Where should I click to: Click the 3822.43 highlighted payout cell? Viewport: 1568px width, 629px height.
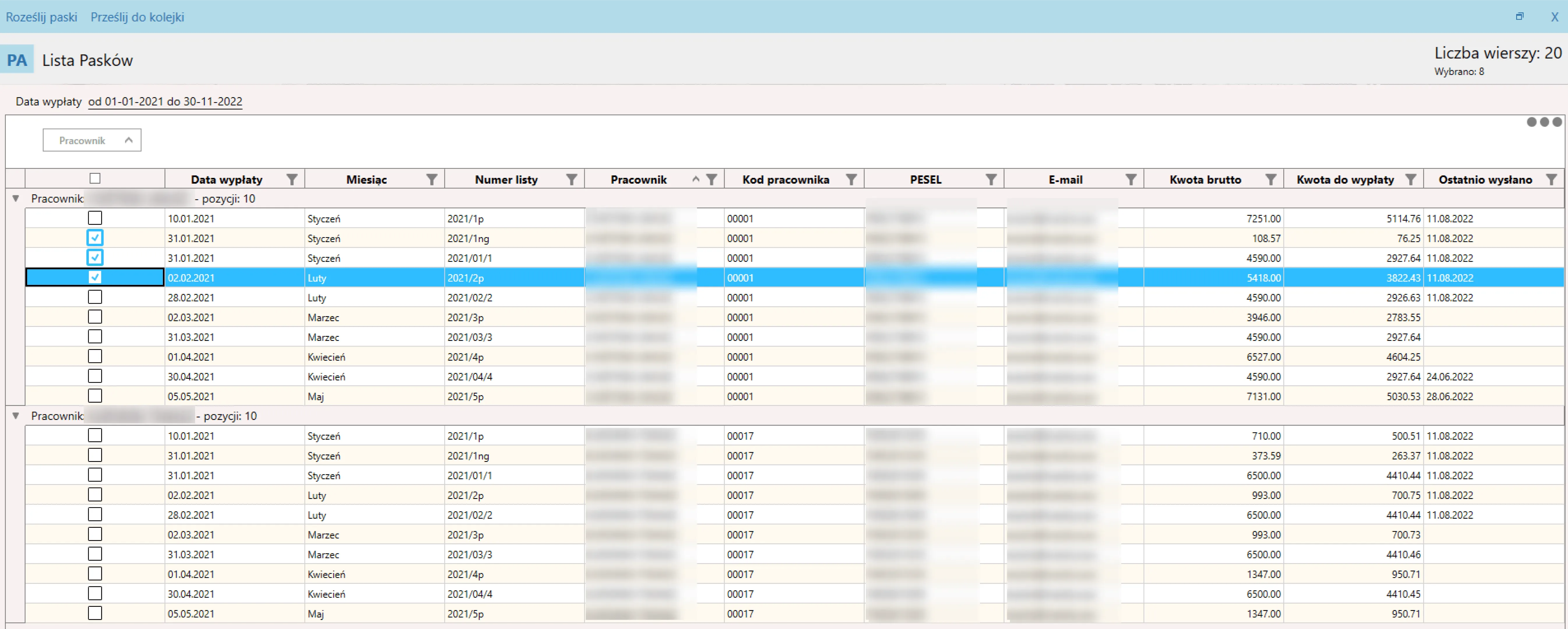1354,277
